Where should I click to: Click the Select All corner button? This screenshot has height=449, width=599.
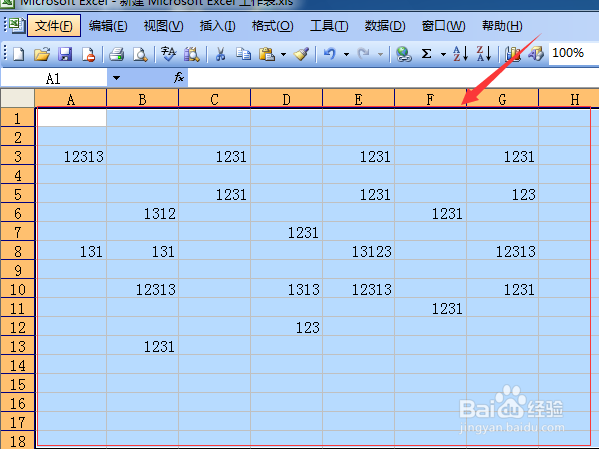tap(18, 98)
